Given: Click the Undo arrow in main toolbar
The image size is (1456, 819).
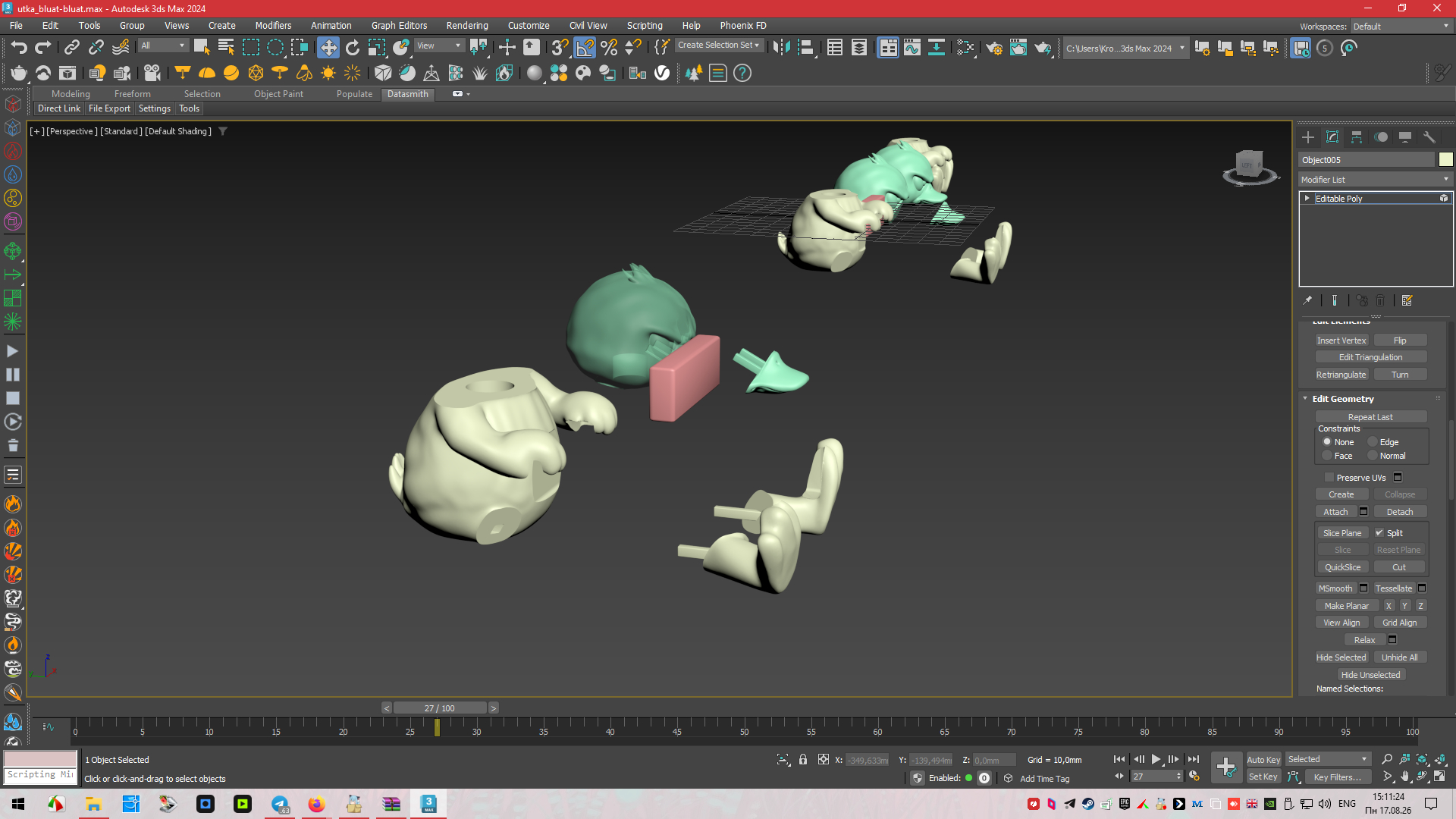Looking at the screenshot, I should [19, 48].
